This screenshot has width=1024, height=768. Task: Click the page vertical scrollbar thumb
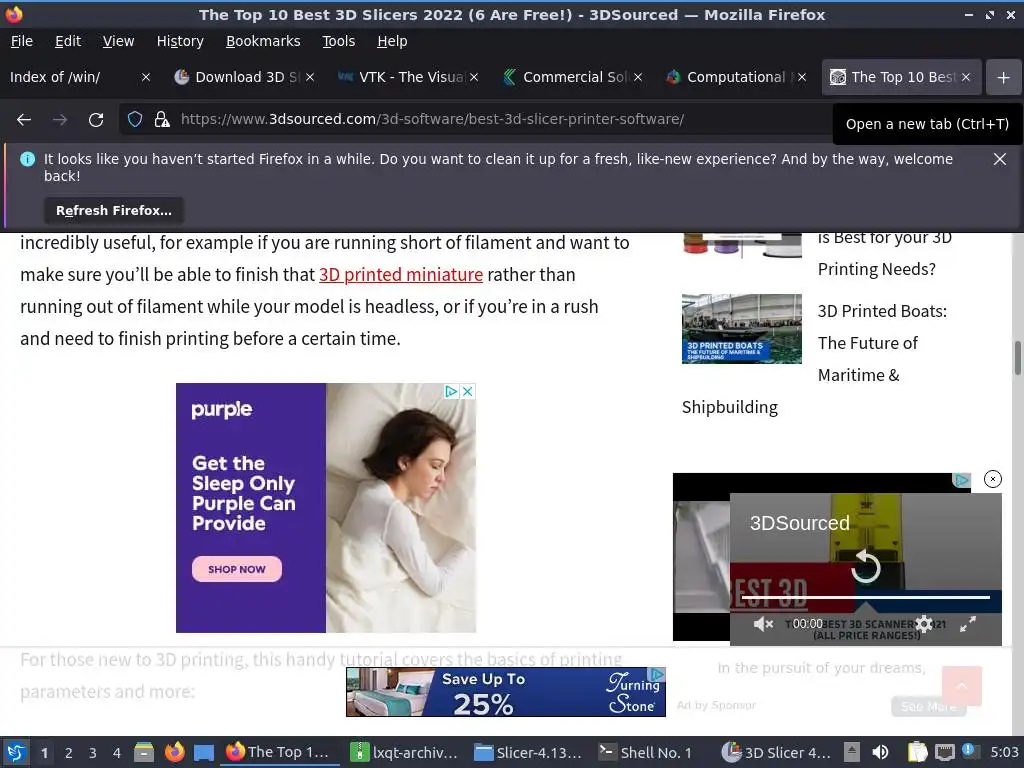click(x=1017, y=358)
